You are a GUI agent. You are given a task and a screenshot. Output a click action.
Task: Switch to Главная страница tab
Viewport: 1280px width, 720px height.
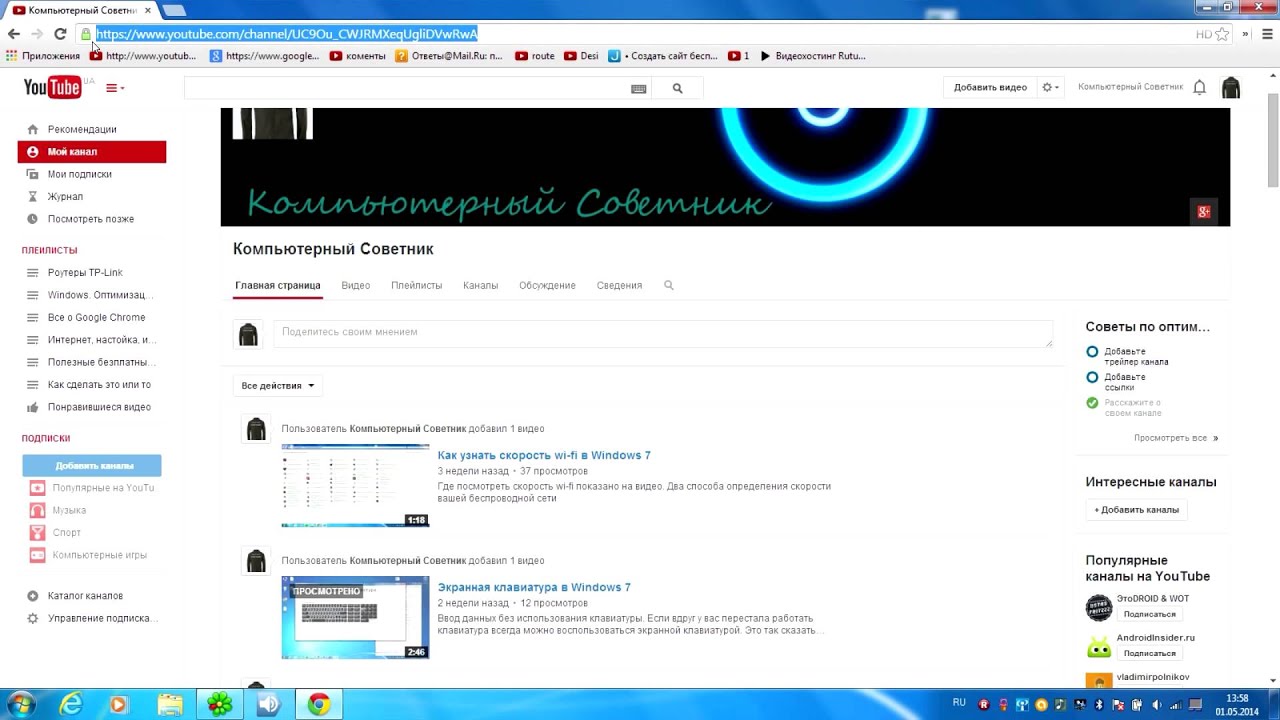pyautogui.click(x=277, y=285)
